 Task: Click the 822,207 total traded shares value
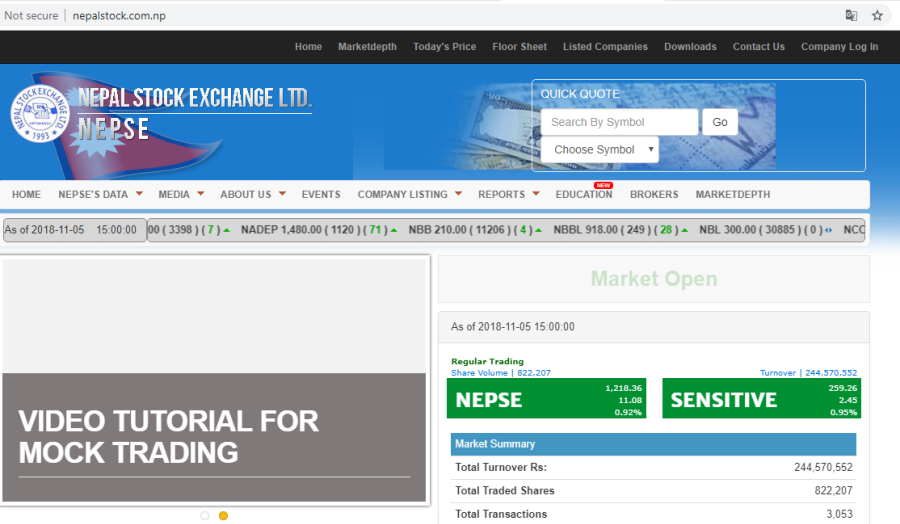[833, 491]
